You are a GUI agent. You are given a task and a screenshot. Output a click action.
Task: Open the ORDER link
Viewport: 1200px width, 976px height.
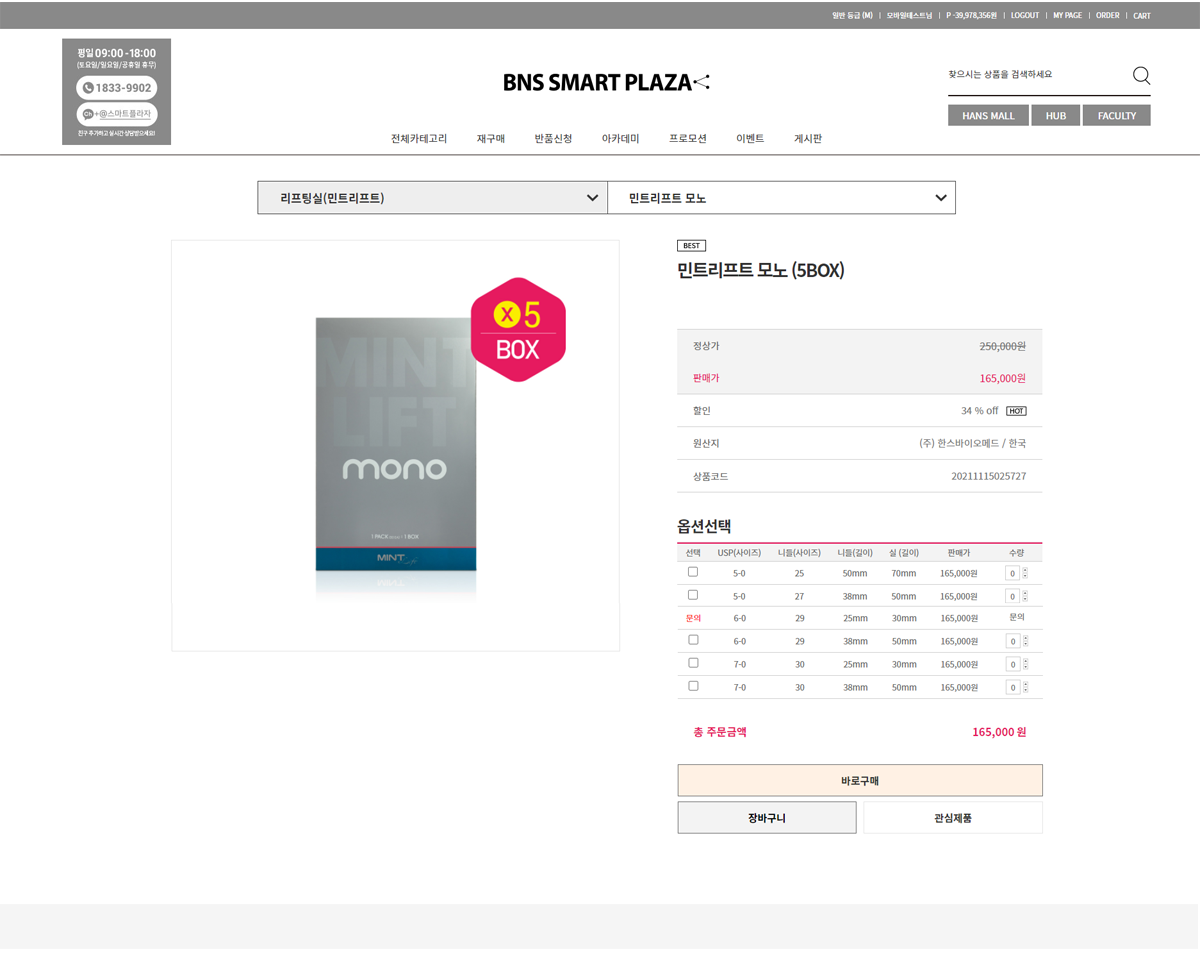pos(1108,16)
